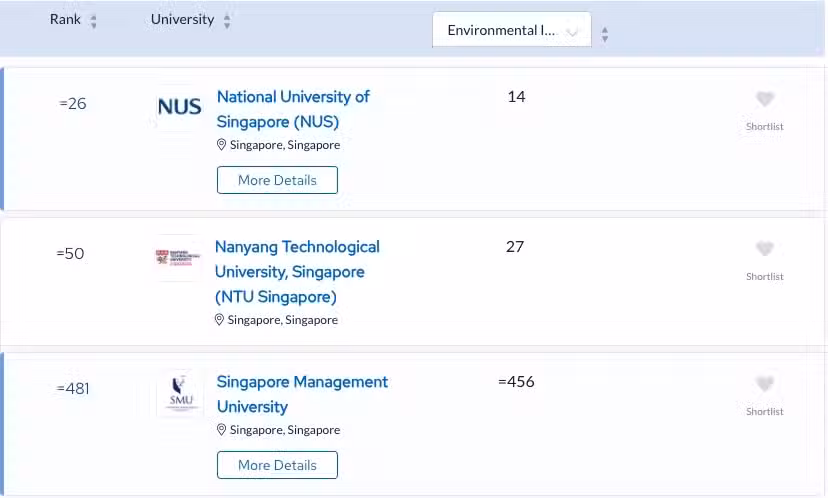This screenshot has width=828, height=498.
Task: Select rank value =50
Action: pyautogui.click(x=70, y=253)
